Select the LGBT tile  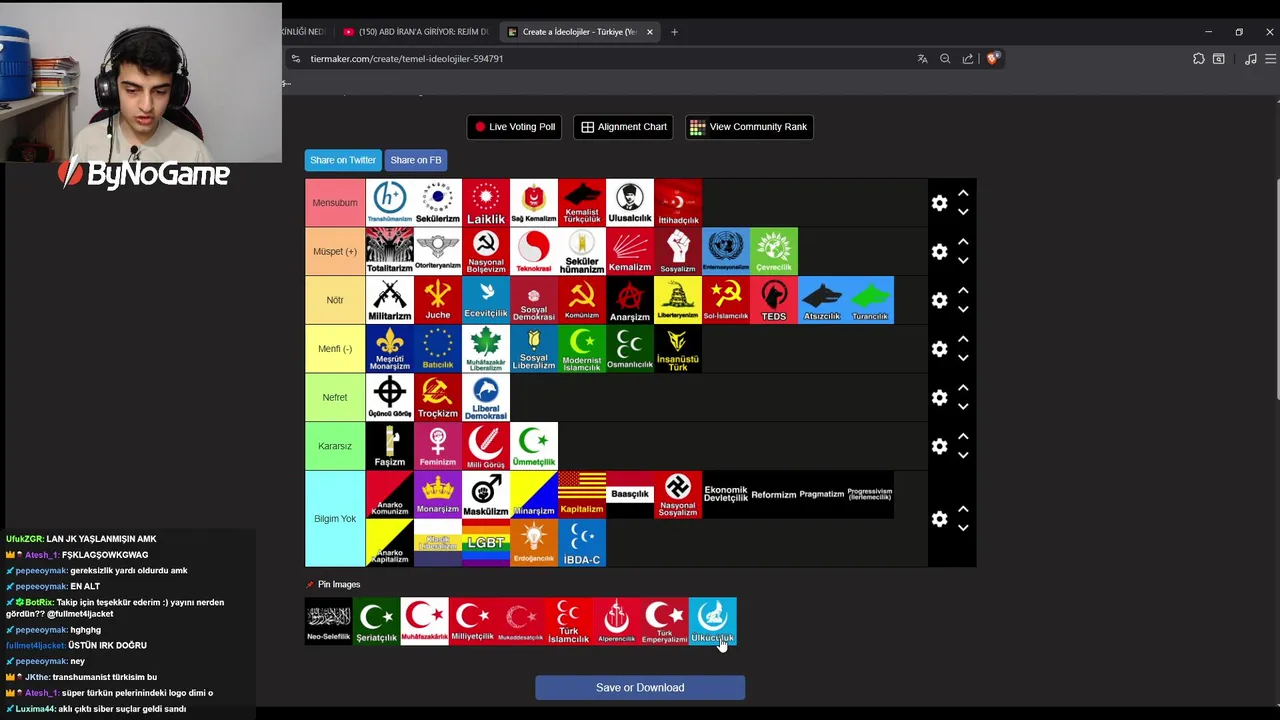point(485,543)
